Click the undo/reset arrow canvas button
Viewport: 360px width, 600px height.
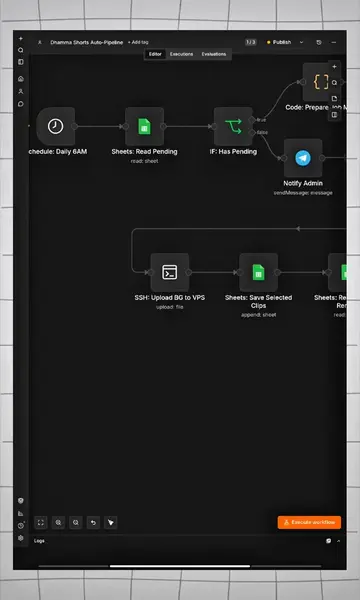tap(93, 522)
